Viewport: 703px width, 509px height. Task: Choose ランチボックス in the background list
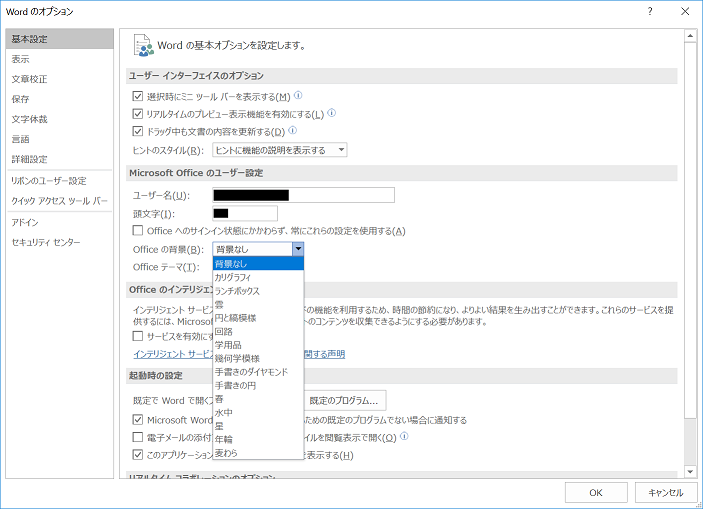[x=258, y=291]
